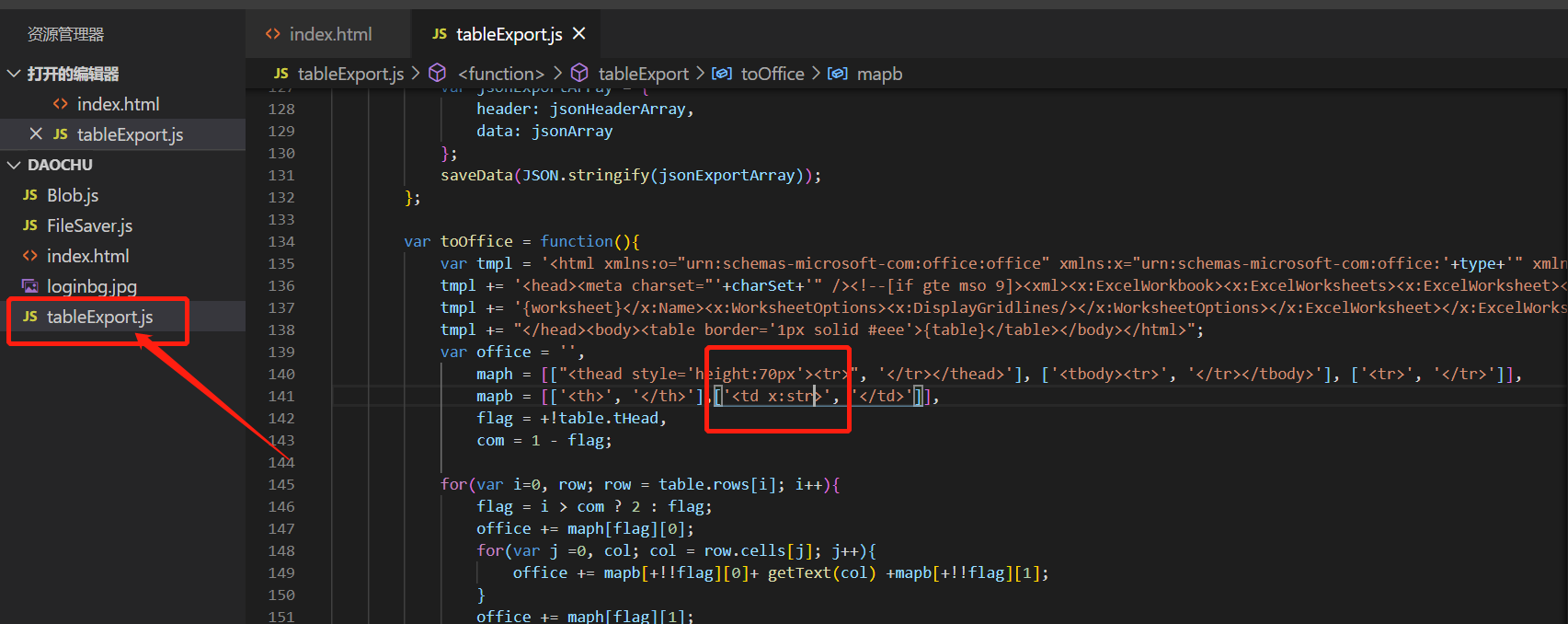Click the variable icon before toOffice breadcrumb
The height and width of the screenshot is (624, 1568).
(x=722, y=73)
